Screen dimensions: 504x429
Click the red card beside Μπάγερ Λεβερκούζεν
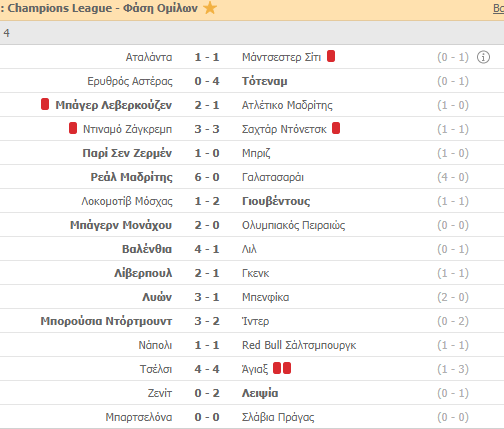[x=45, y=104]
